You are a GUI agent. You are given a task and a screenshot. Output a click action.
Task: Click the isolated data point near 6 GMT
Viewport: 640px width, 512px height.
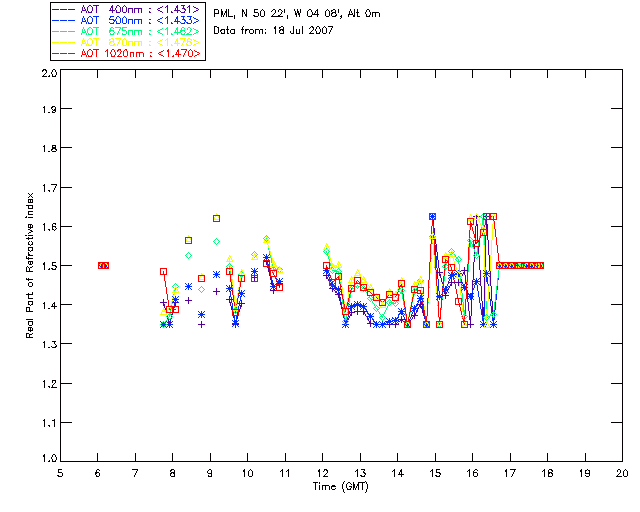103,265
